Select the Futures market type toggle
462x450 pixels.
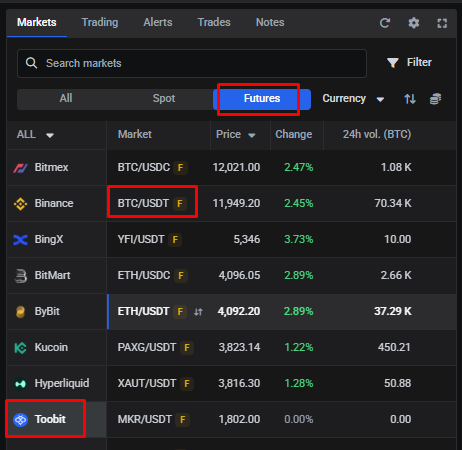pos(262,98)
